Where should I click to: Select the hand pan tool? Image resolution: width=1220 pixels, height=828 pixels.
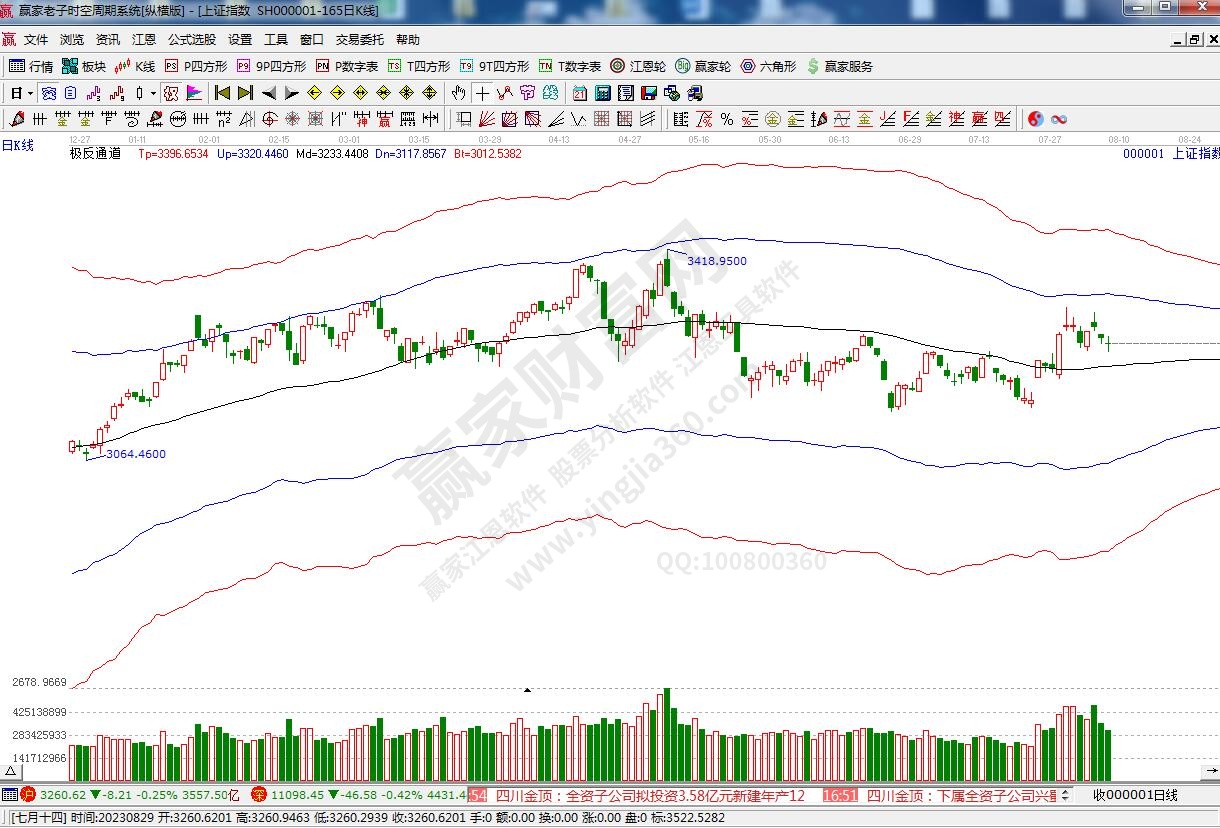coord(458,93)
